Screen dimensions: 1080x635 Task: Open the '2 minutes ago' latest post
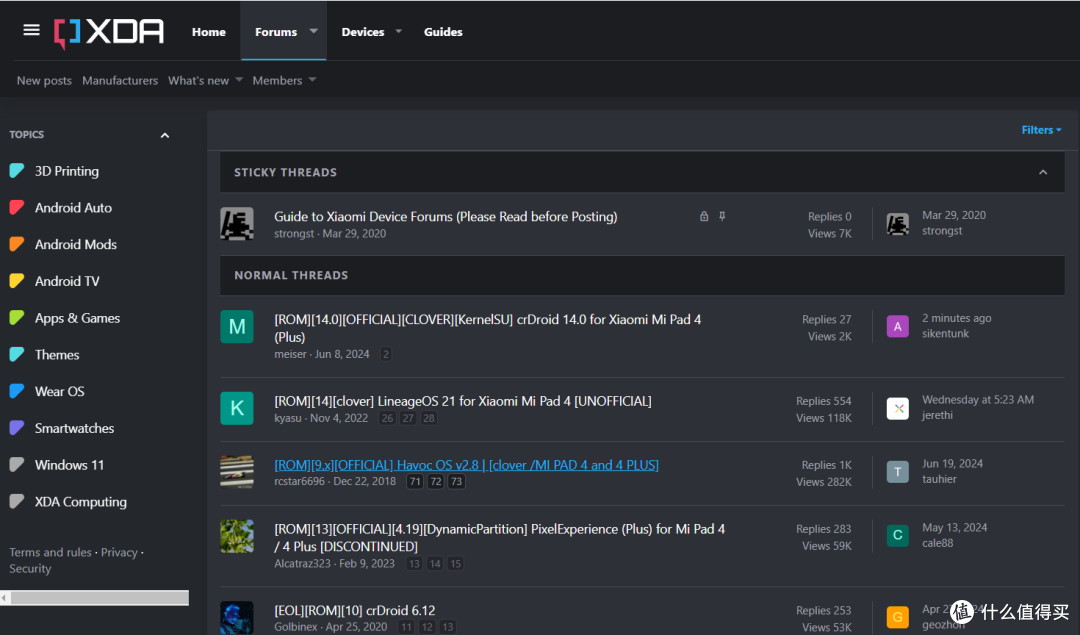957,318
